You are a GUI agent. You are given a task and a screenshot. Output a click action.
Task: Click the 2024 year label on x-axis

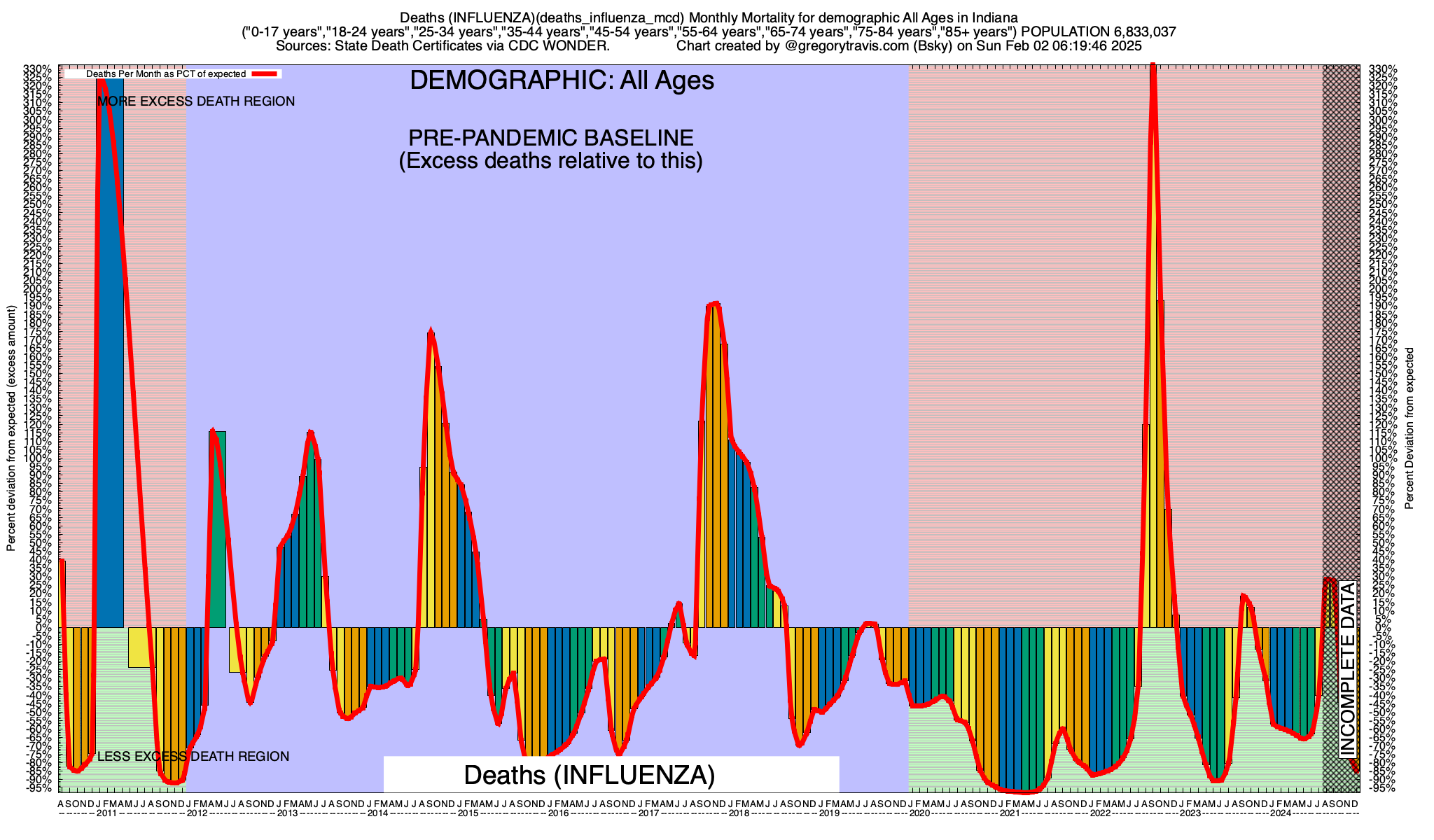click(x=1281, y=813)
